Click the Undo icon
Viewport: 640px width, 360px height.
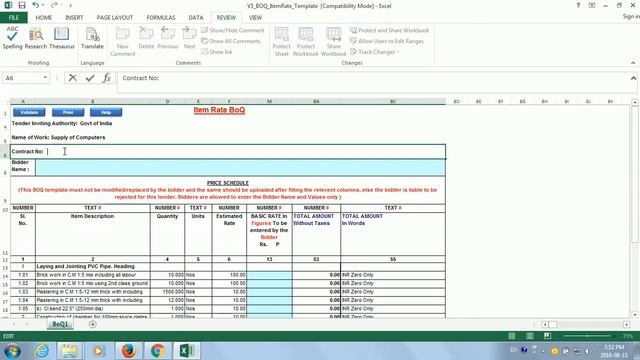coord(36,5)
